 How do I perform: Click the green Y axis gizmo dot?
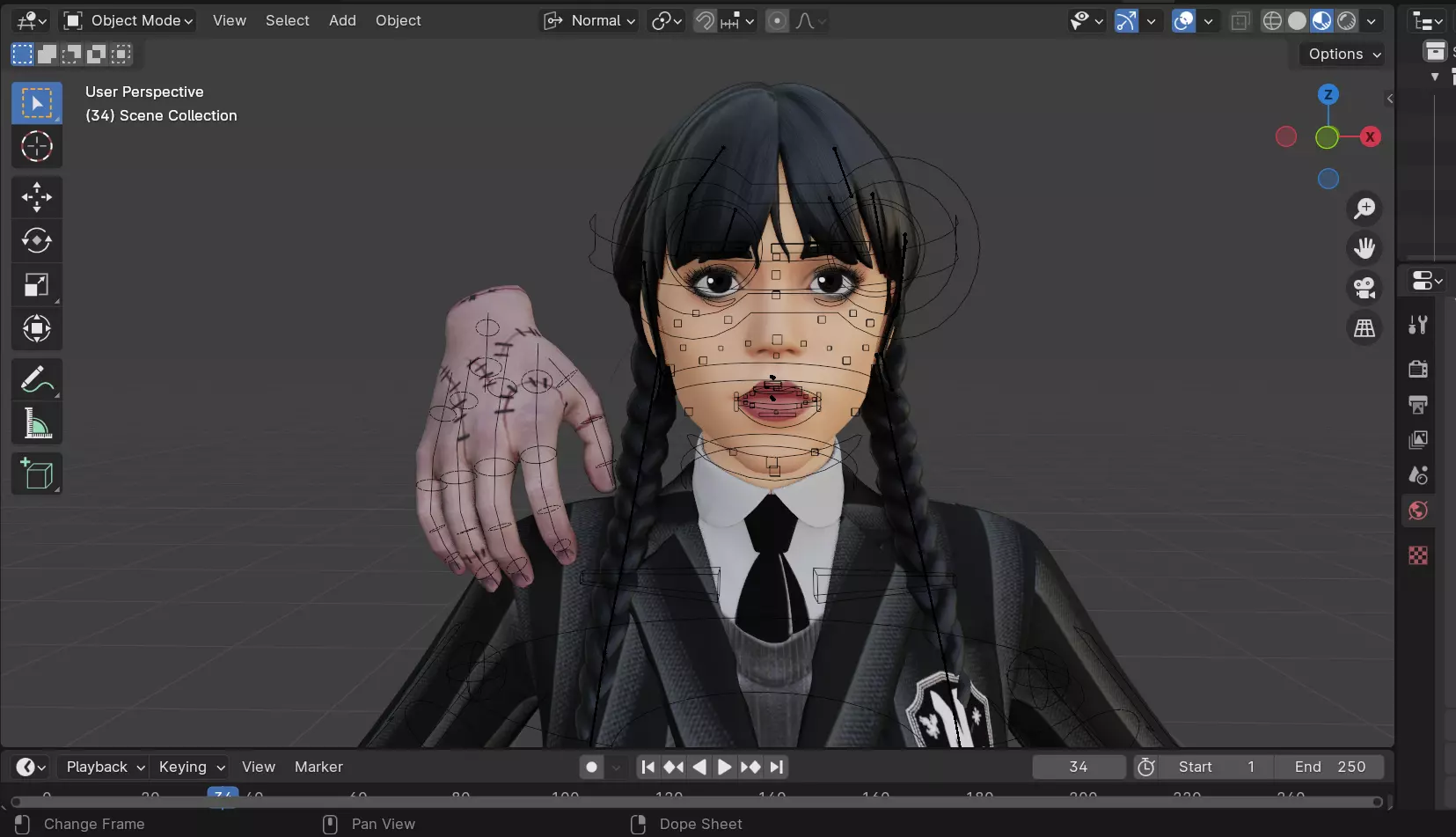pos(1327,137)
